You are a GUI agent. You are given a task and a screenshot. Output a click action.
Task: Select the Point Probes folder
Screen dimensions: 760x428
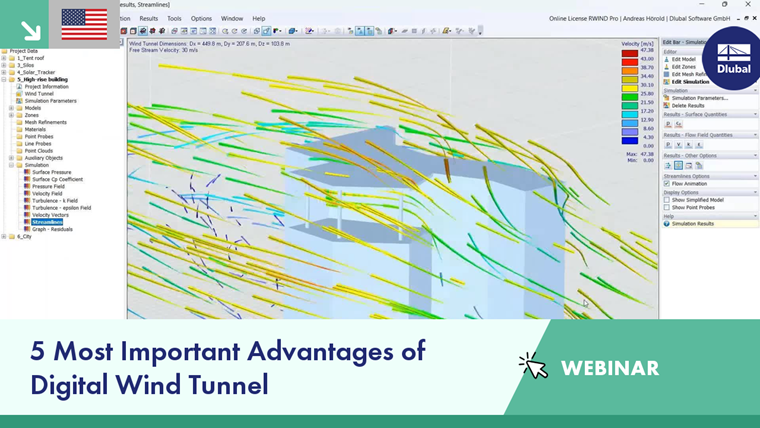(x=39, y=137)
